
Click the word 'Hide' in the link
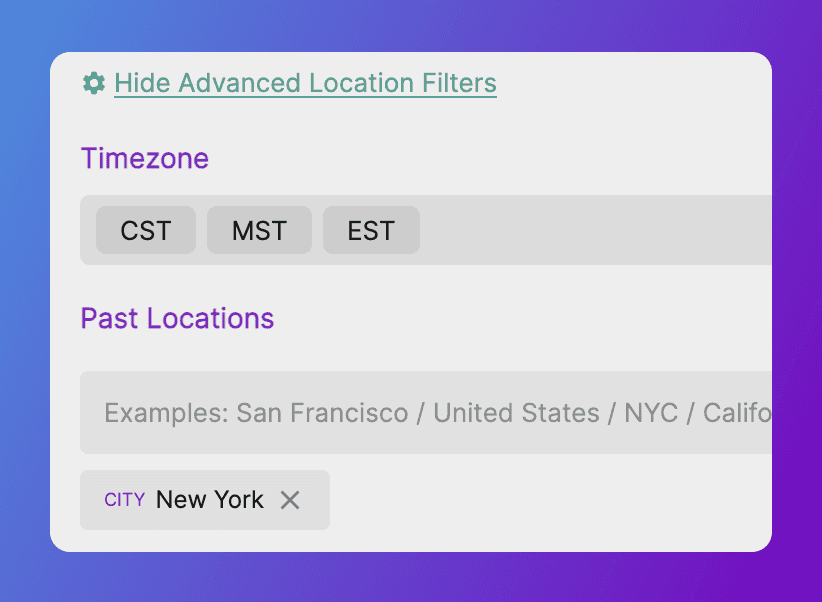click(x=142, y=83)
